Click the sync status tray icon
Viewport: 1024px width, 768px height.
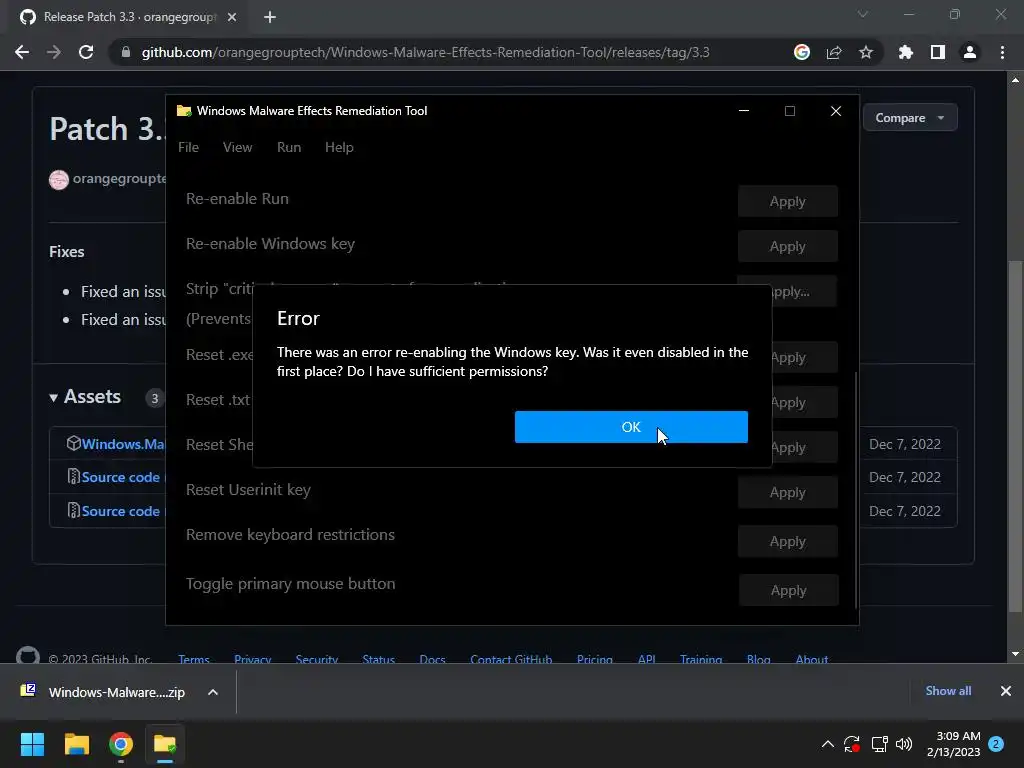pos(852,744)
